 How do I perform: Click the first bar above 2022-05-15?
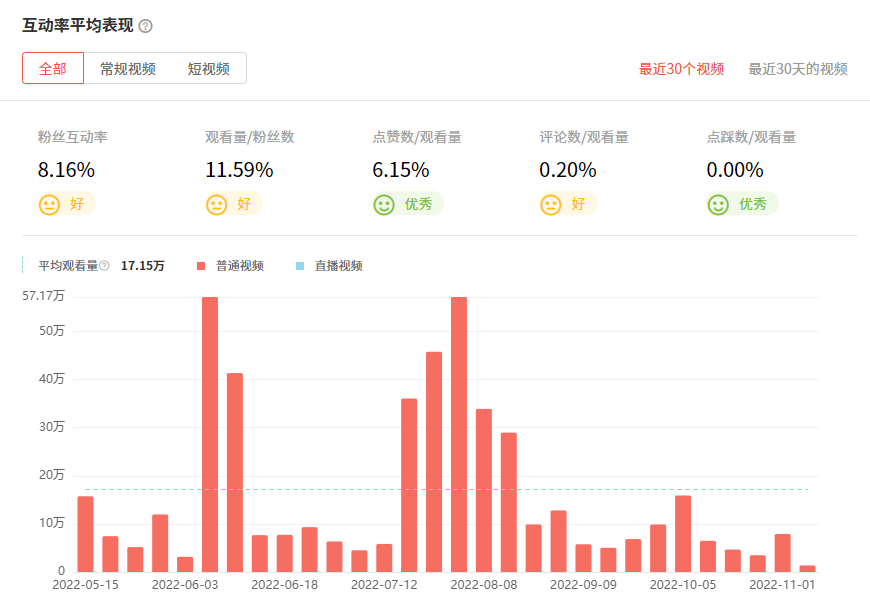click(85, 534)
